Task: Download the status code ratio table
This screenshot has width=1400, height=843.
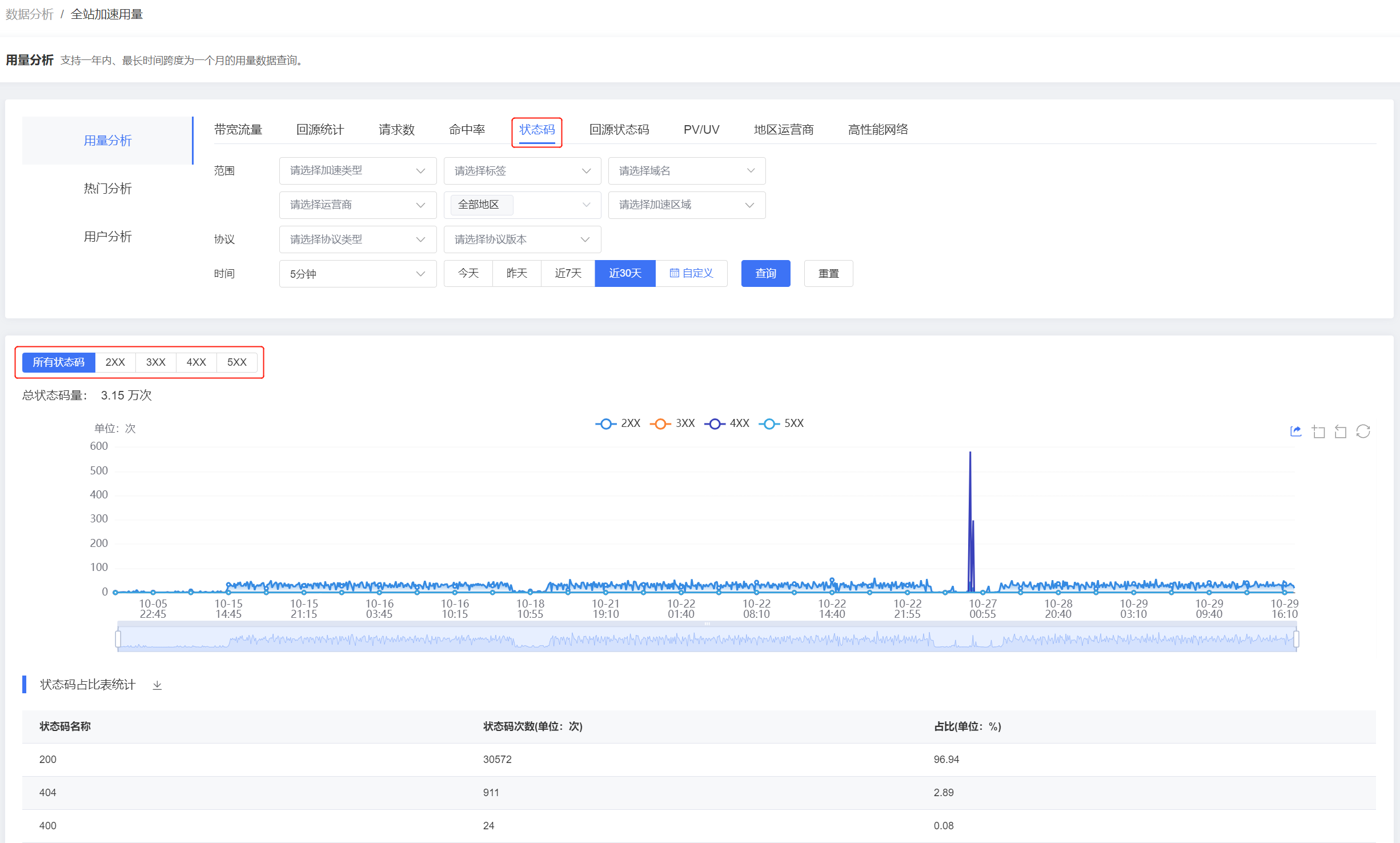Action: point(157,685)
